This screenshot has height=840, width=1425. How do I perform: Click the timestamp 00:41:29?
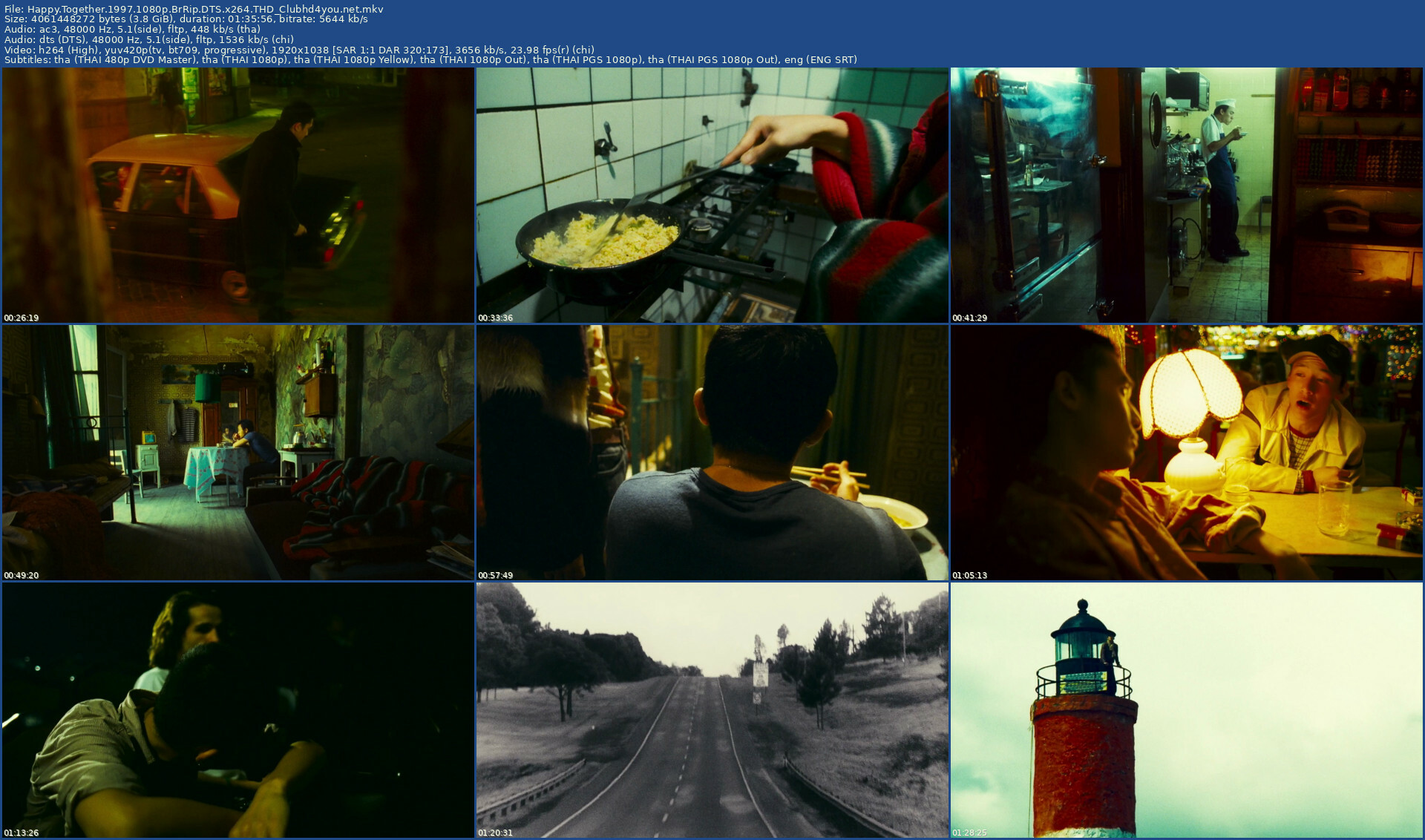(x=970, y=318)
